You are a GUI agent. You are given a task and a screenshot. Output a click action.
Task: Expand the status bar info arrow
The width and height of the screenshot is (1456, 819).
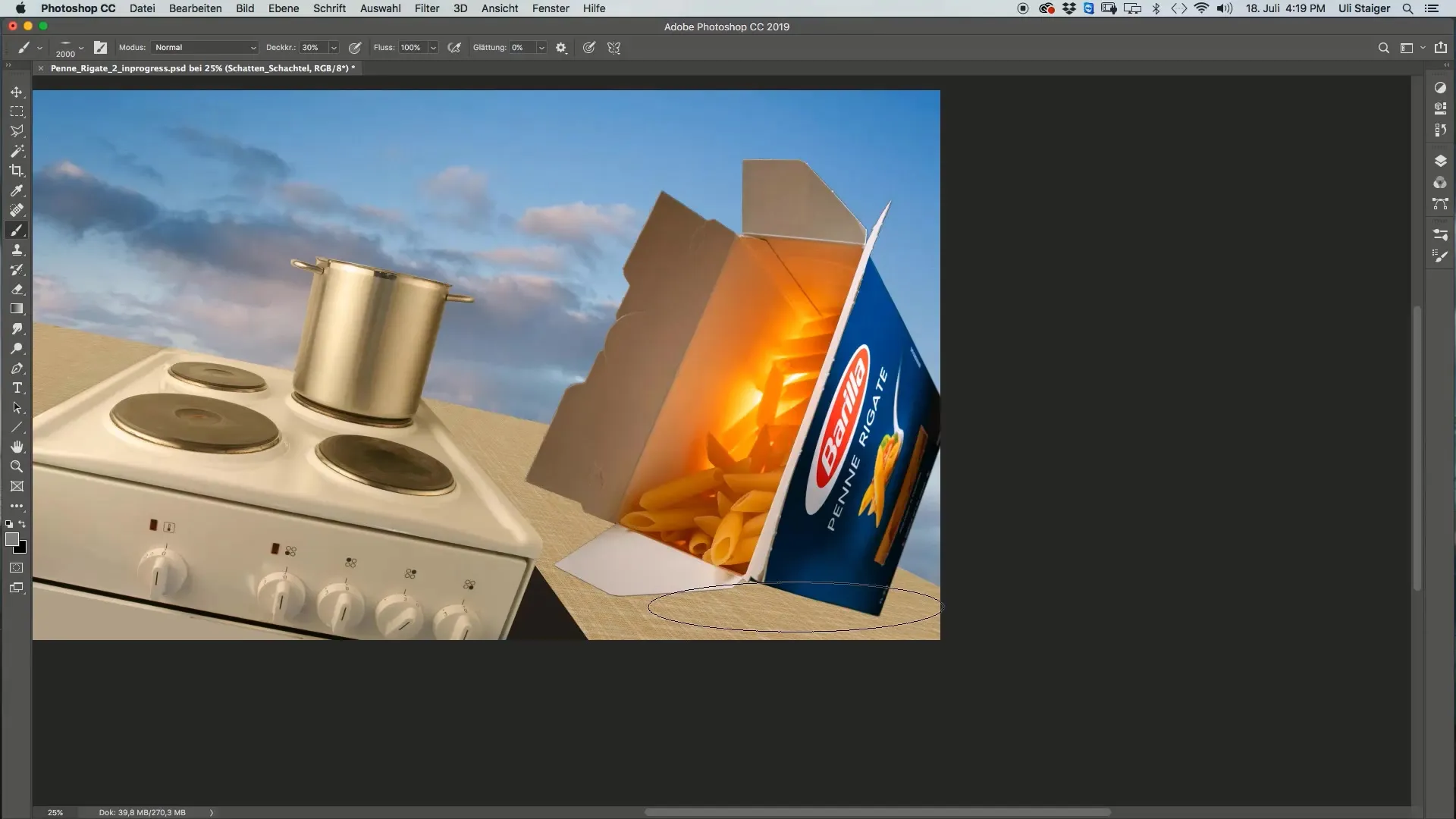click(x=212, y=812)
